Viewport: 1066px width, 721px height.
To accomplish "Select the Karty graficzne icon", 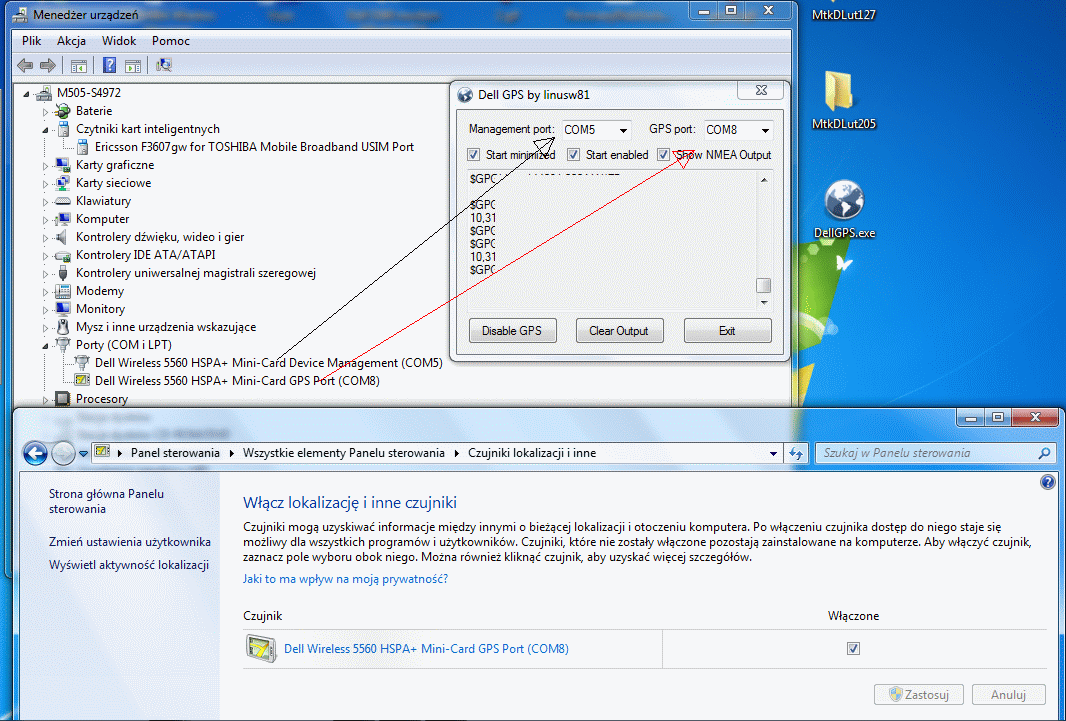I will click(x=63, y=165).
